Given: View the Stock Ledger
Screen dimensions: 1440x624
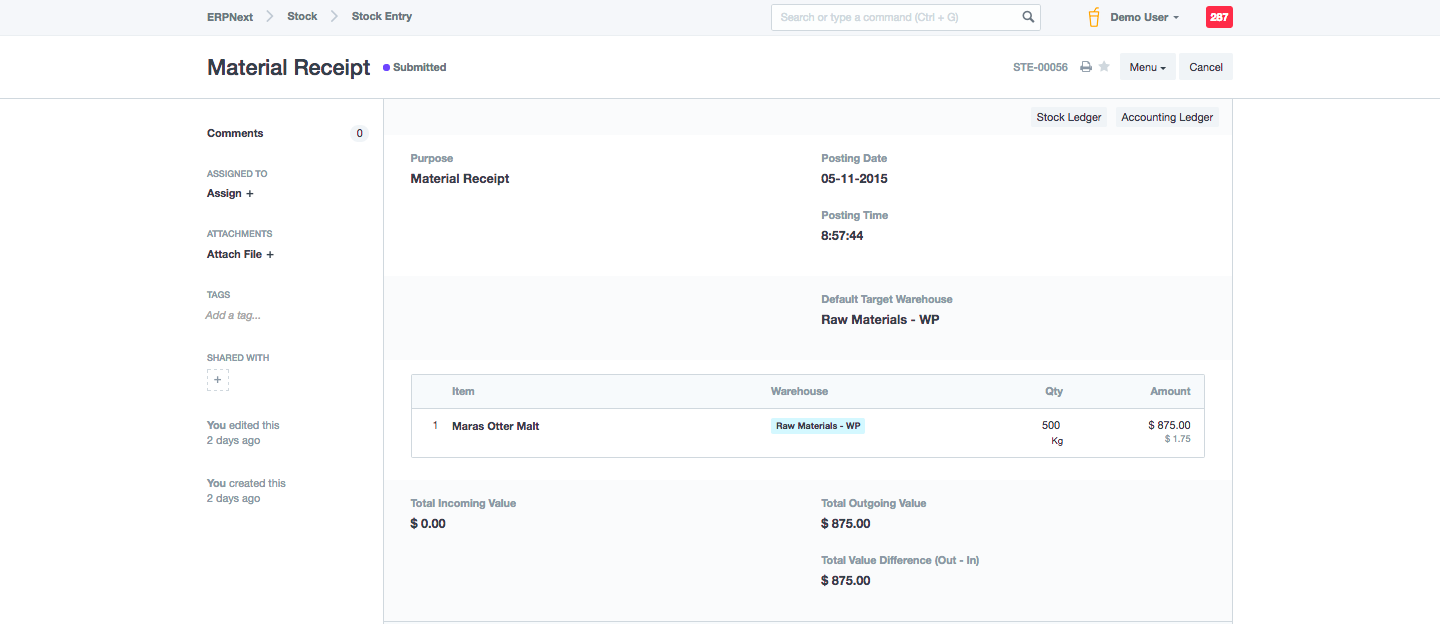Looking at the screenshot, I should pos(1068,117).
